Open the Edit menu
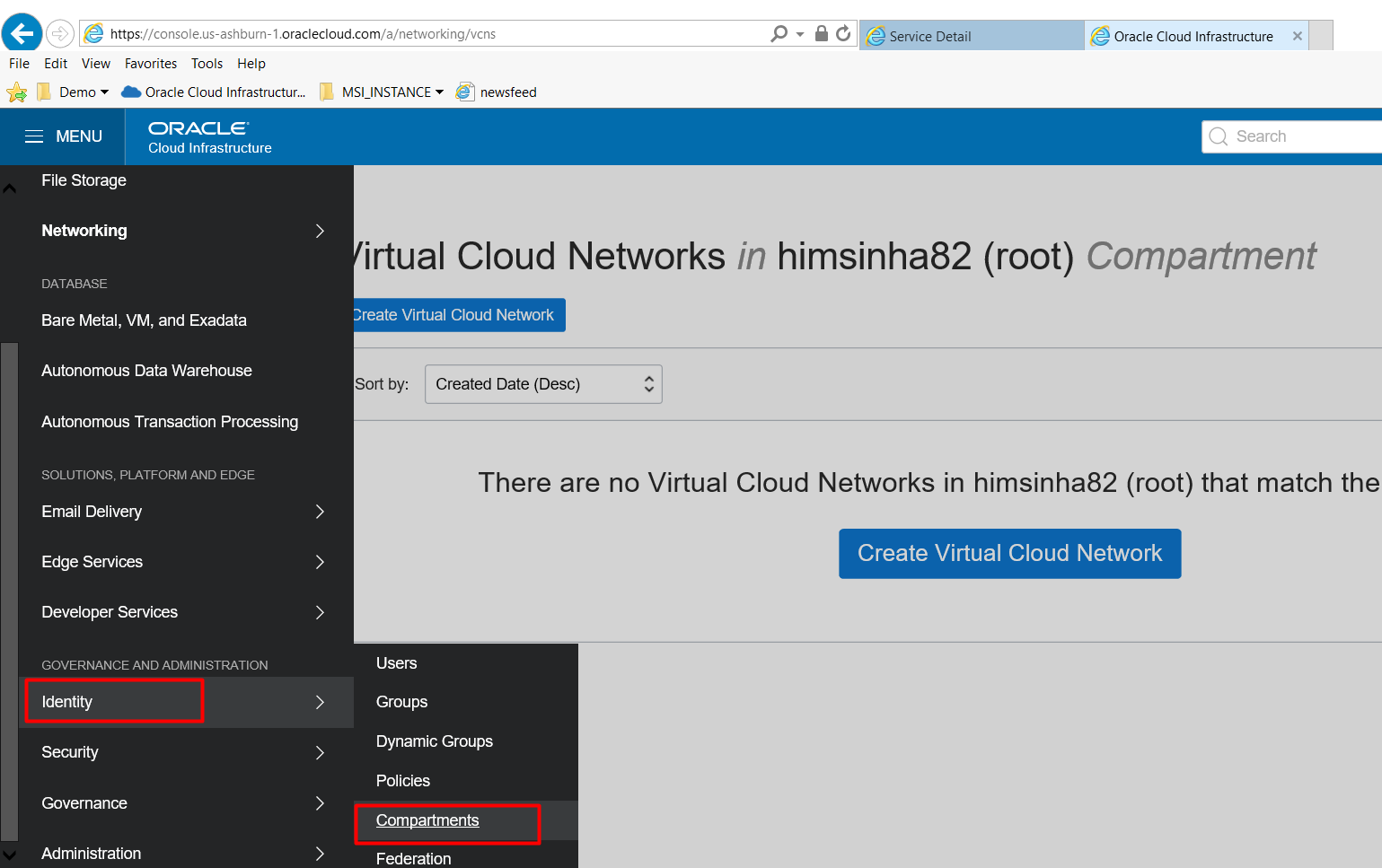Screen dimensions: 1382x868 pyautogui.click(x=56, y=64)
